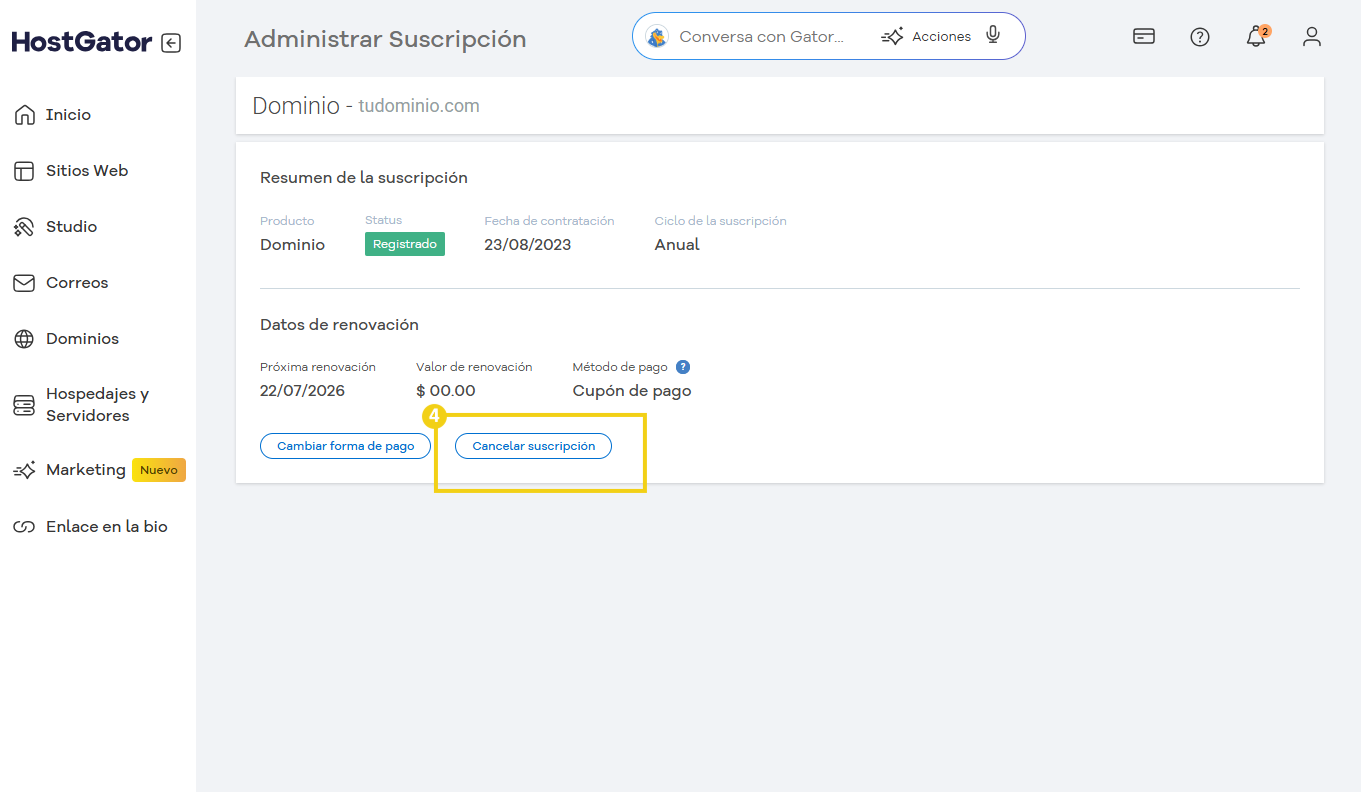The image size is (1361, 792).
Task: Select Hospedajes y Servidores
Action: [97, 405]
